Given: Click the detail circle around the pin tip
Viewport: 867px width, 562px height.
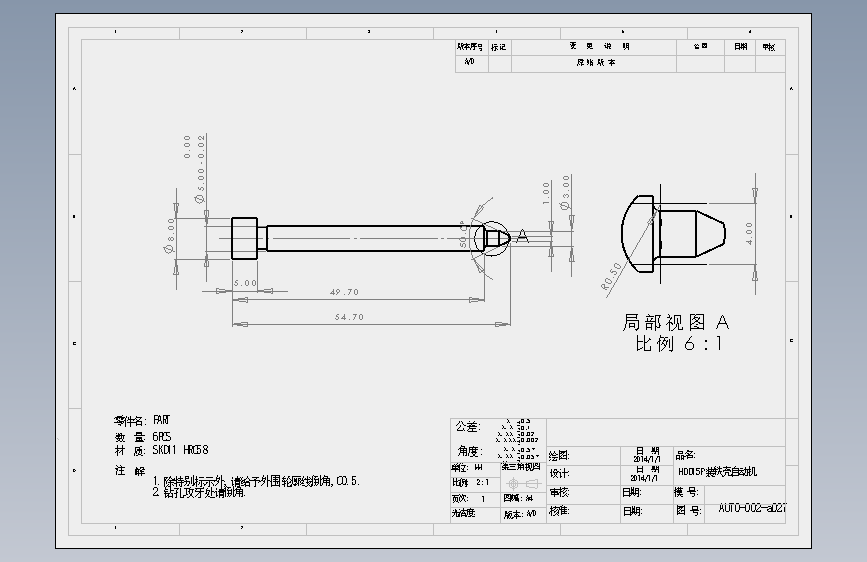Looking at the screenshot, I should click(490, 237).
